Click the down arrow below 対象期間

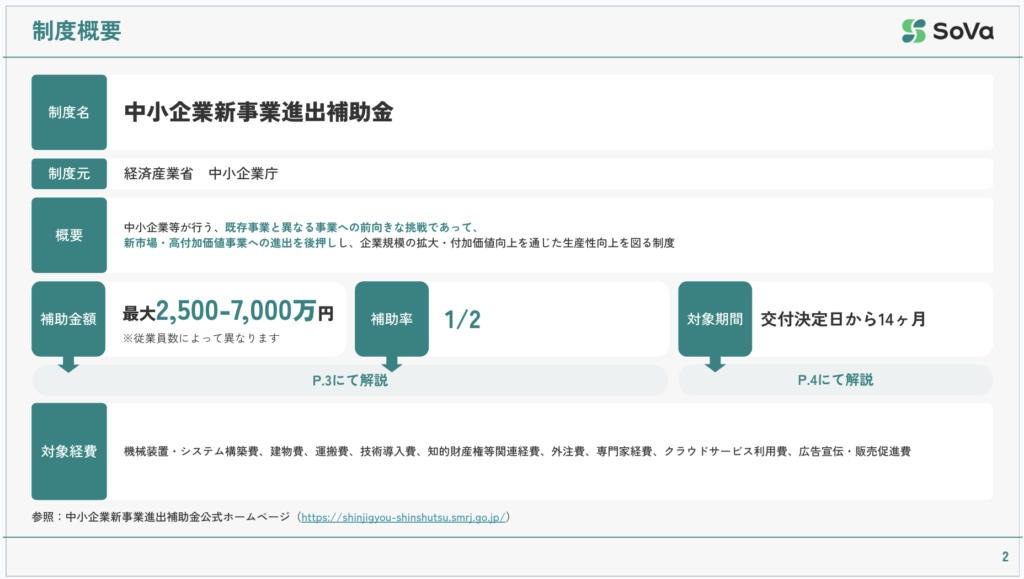(x=715, y=364)
